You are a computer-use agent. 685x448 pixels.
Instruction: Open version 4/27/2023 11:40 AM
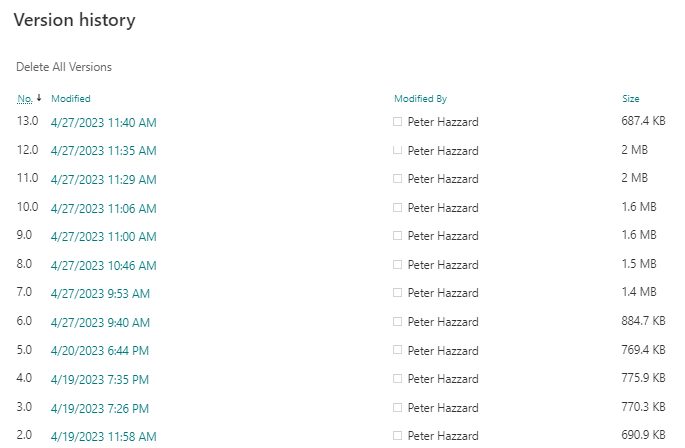click(103, 123)
